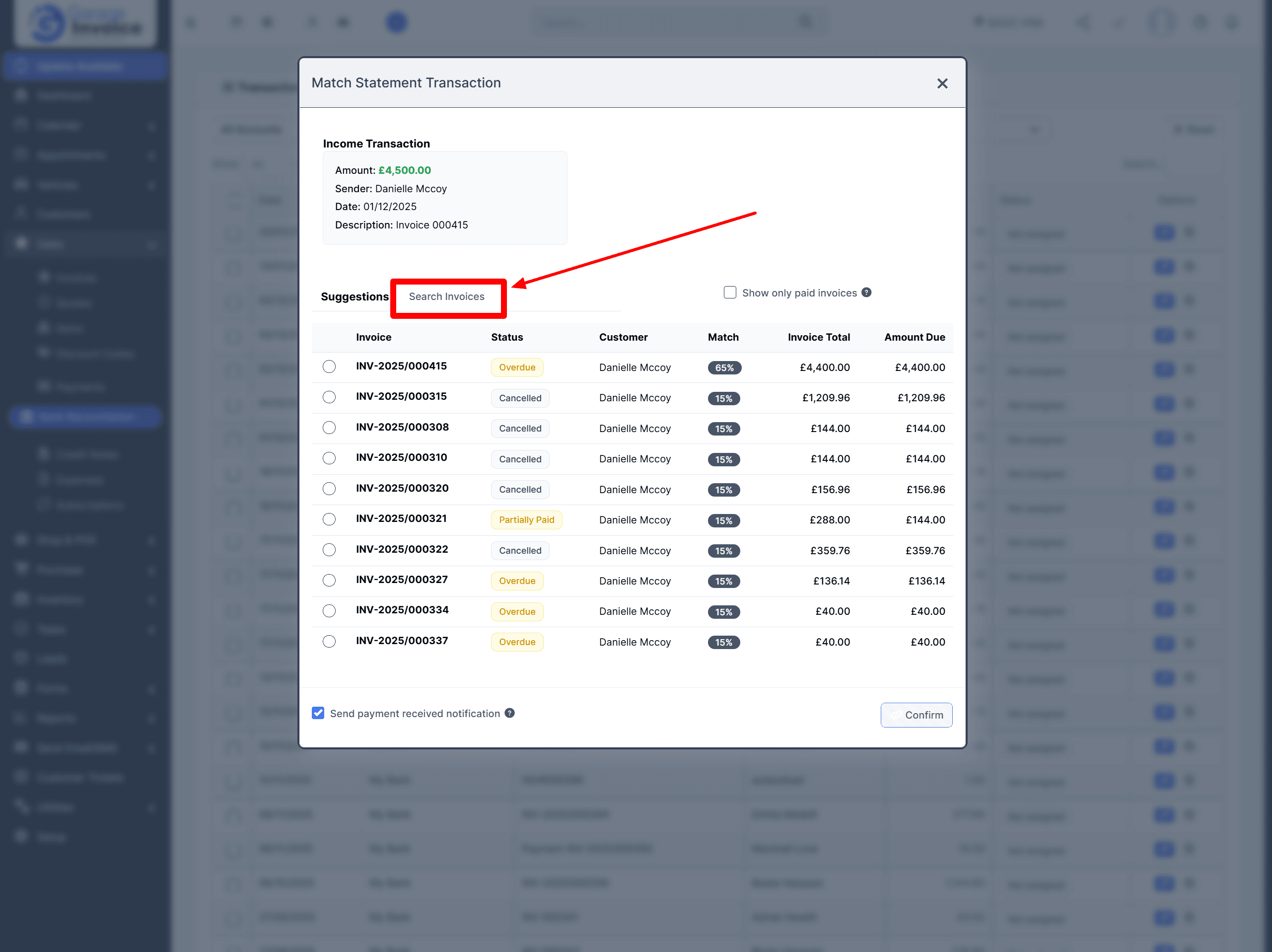Choose invoice INV-2025/000327 radio option
Viewport: 1272px width, 952px height.
tap(329, 580)
